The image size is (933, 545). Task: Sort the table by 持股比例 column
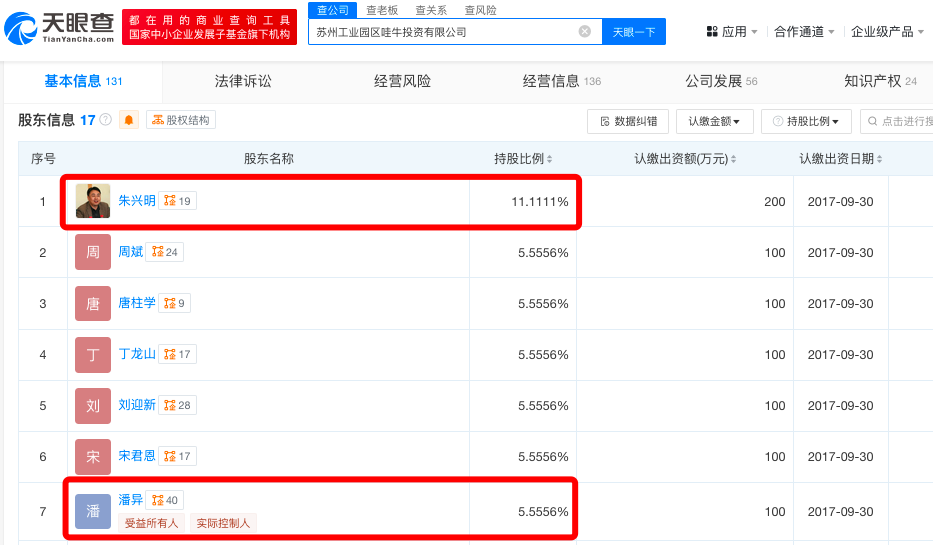pyautogui.click(x=523, y=159)
